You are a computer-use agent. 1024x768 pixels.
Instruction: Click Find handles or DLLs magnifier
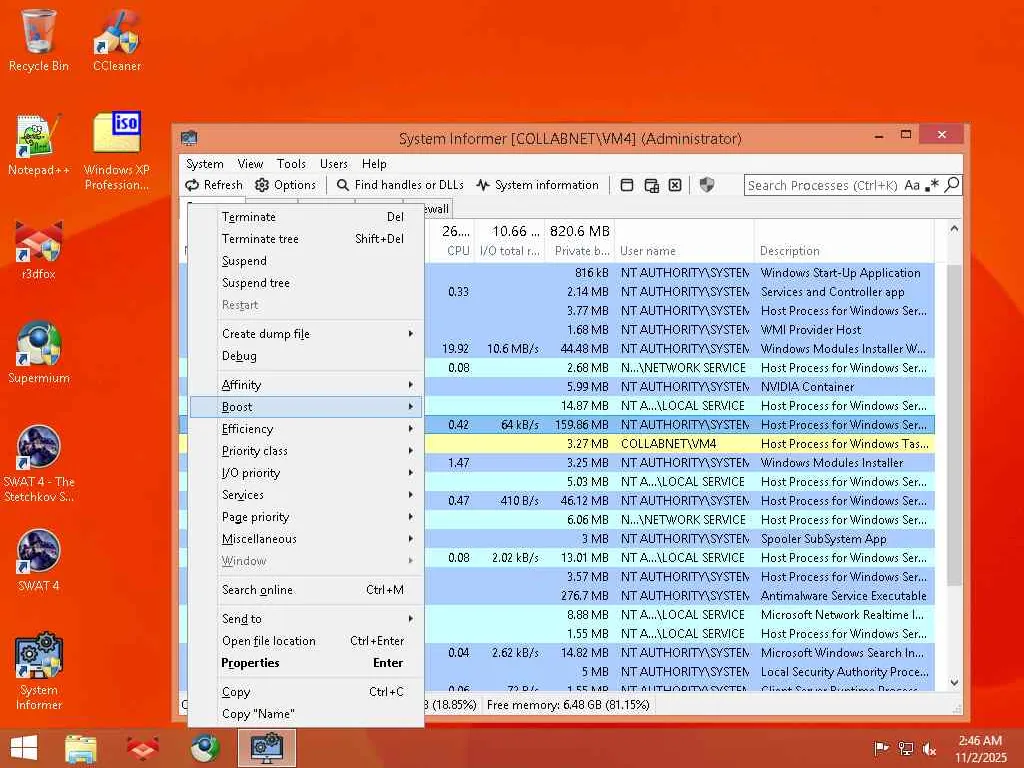pos(342,185)
